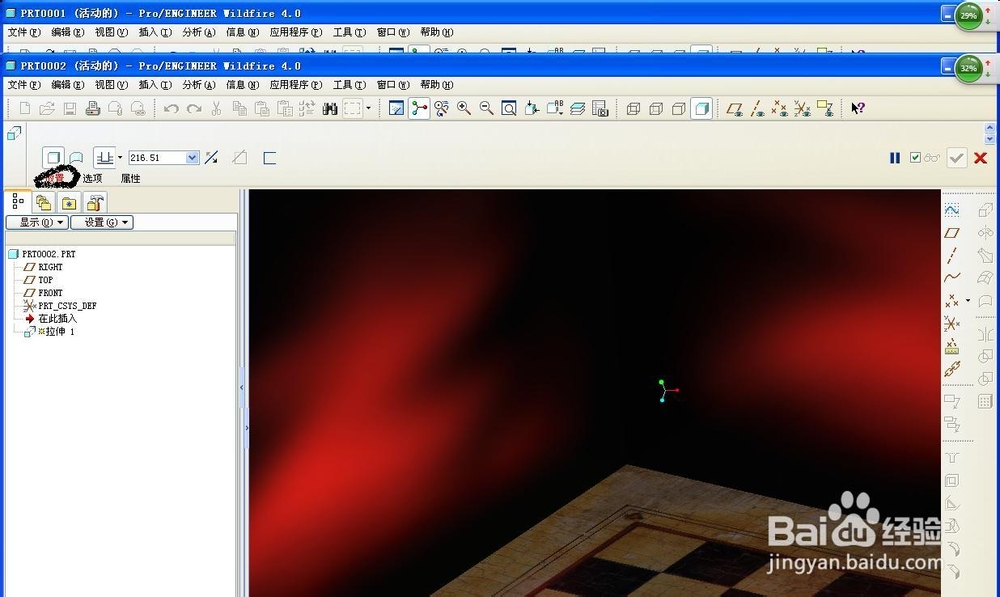Toggle Thicken Sketch option

coord(269,158)
